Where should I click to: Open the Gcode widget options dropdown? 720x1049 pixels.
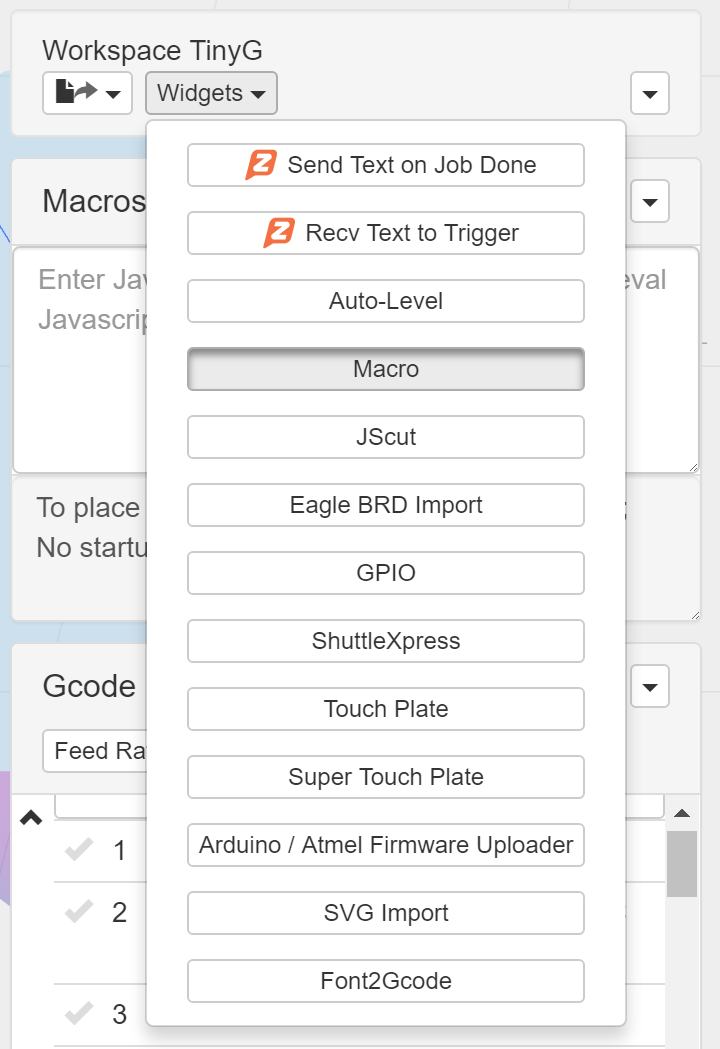coord(650,687)
